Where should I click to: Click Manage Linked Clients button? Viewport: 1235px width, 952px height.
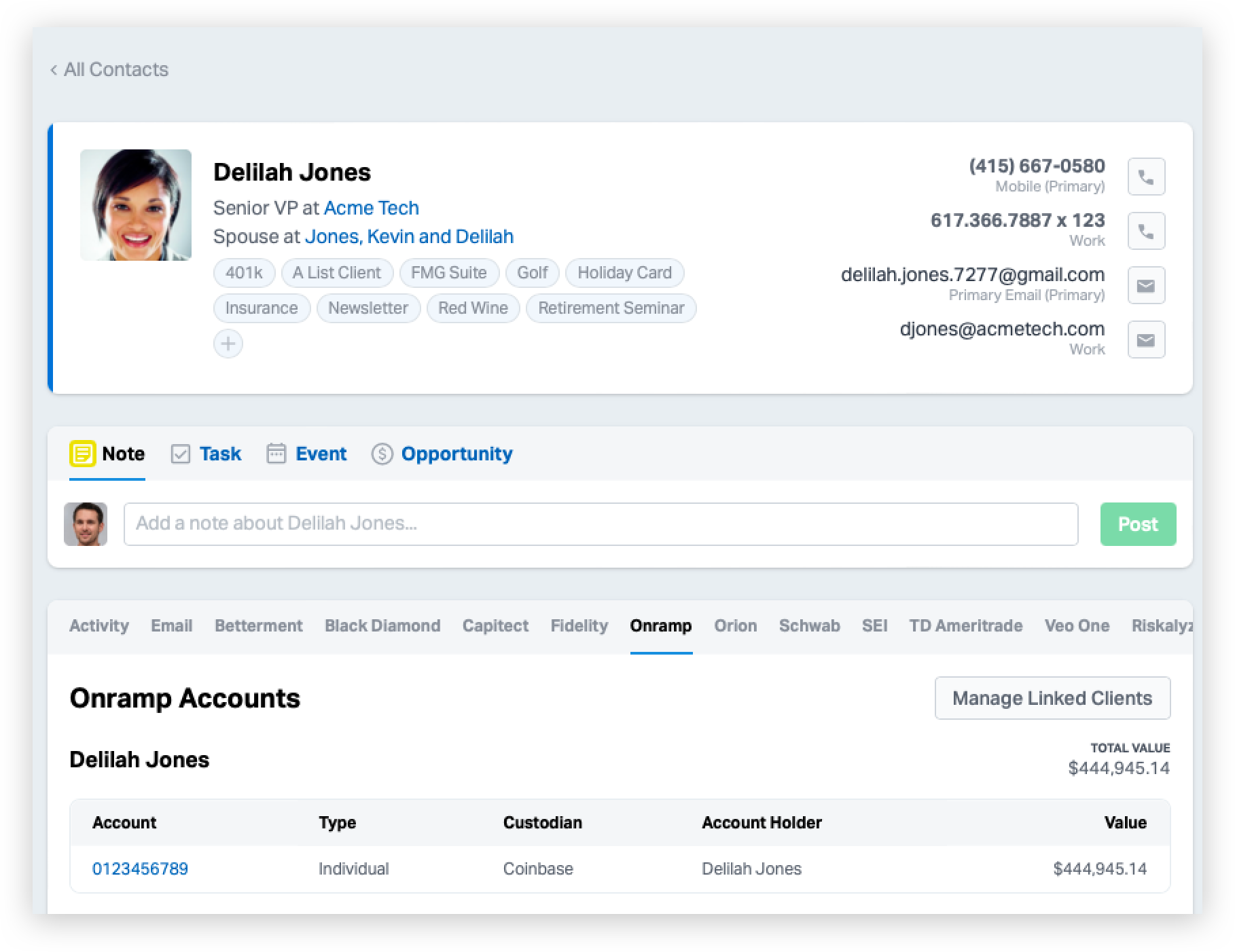click(x=1052, y=698)
